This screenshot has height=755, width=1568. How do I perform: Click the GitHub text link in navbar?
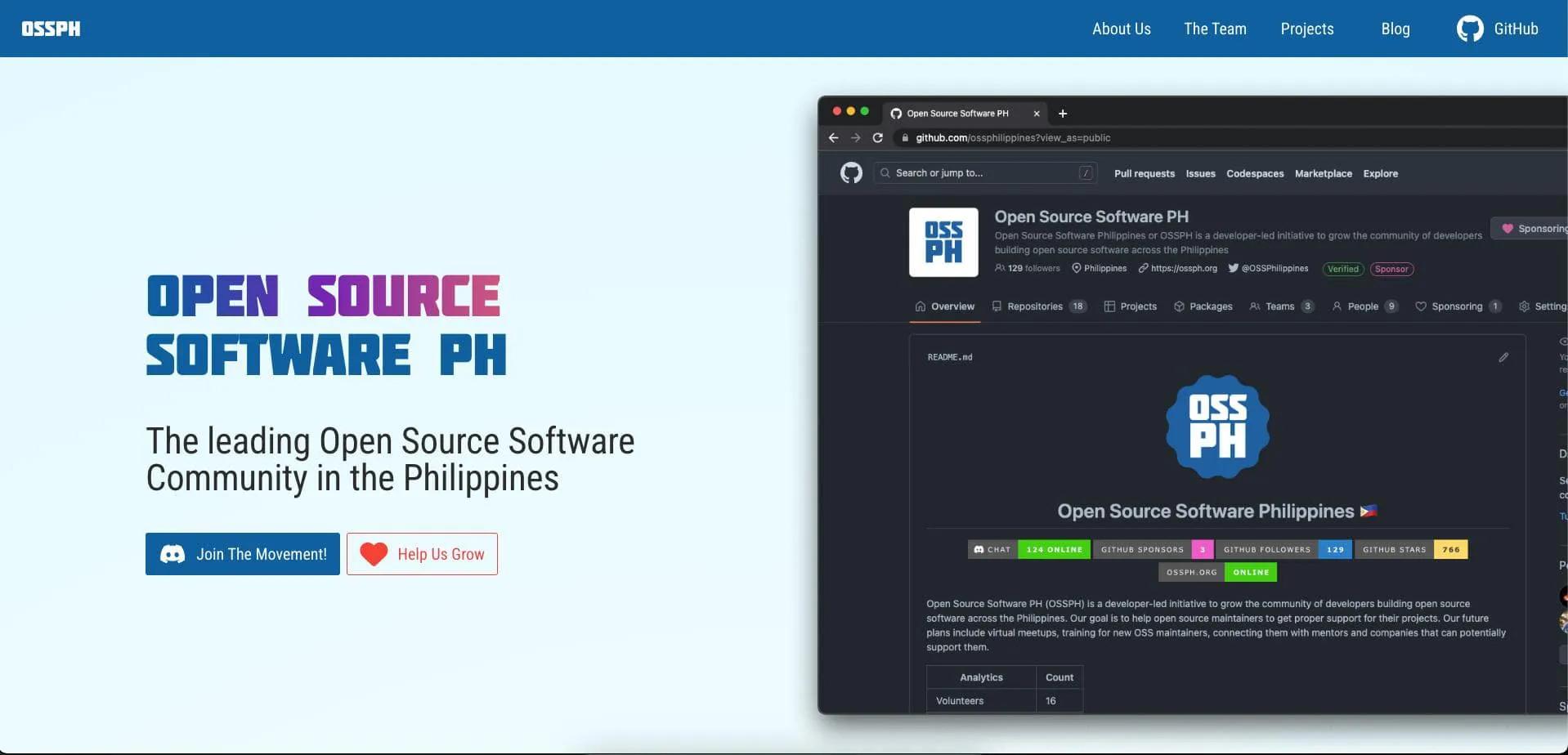1516,29
